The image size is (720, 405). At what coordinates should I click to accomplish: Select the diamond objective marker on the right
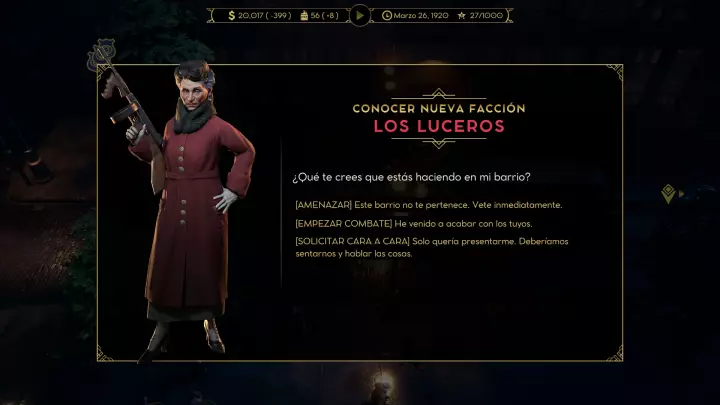click(668, 193)
